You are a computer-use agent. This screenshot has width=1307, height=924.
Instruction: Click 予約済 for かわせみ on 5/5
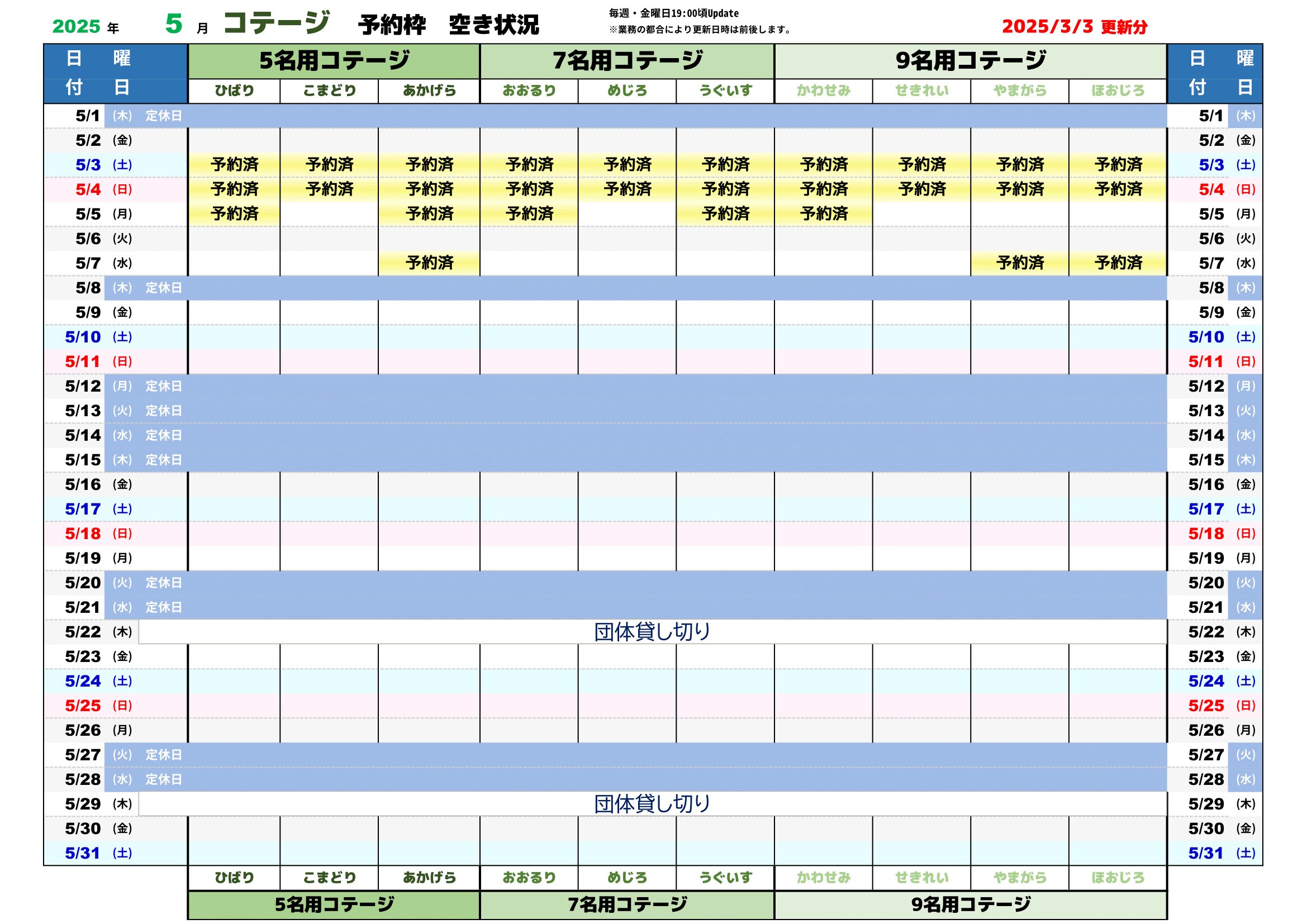pos(824,214)
